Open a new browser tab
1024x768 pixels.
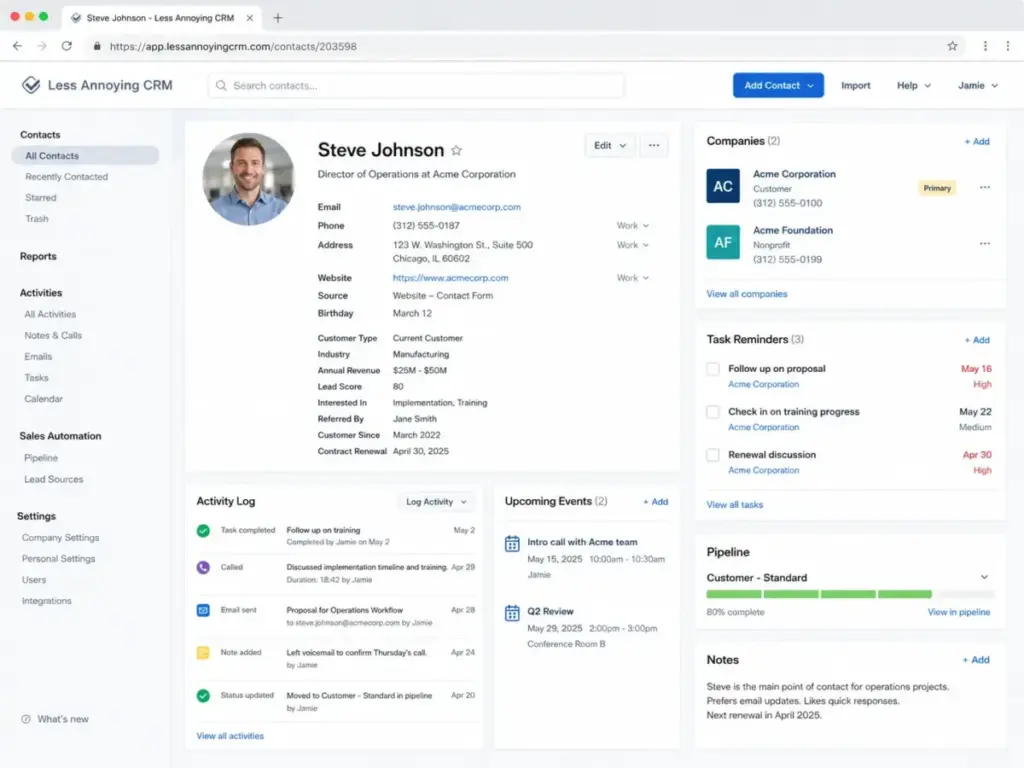point(278,18)
